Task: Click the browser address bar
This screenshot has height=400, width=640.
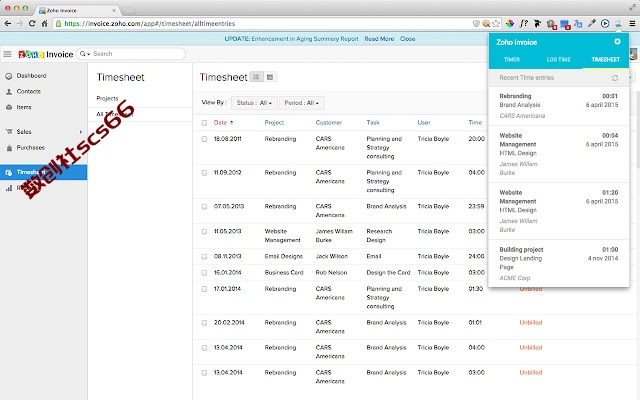Action: click(265, 24)
